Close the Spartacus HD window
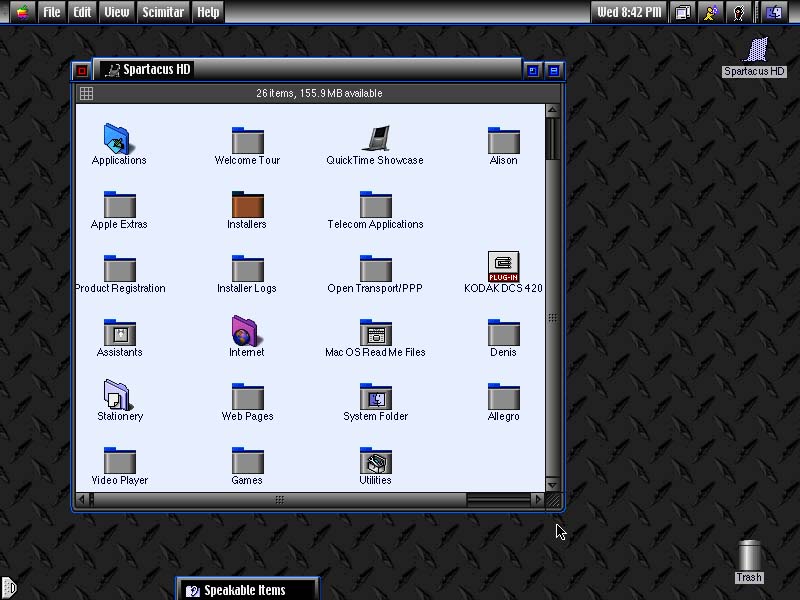 point(82,70)
